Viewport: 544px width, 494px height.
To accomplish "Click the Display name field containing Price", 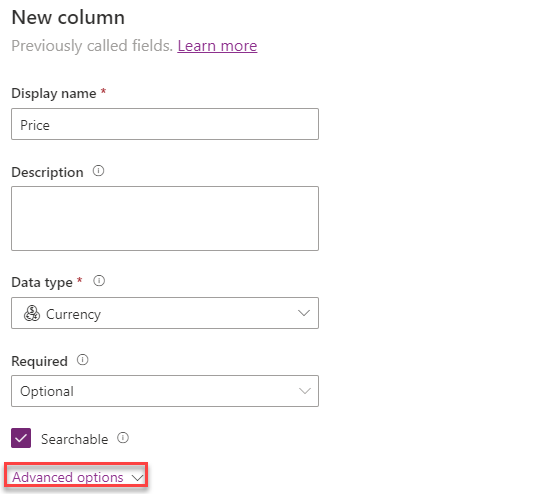I will coord(165,124).
